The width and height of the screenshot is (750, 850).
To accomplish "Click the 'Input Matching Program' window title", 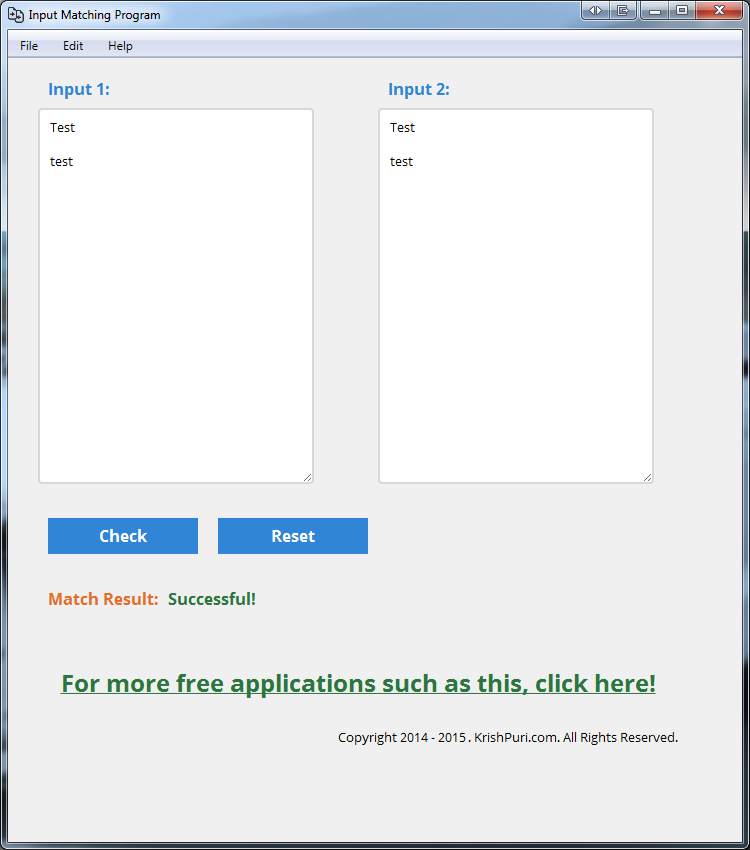I will [x=94, y=15].
